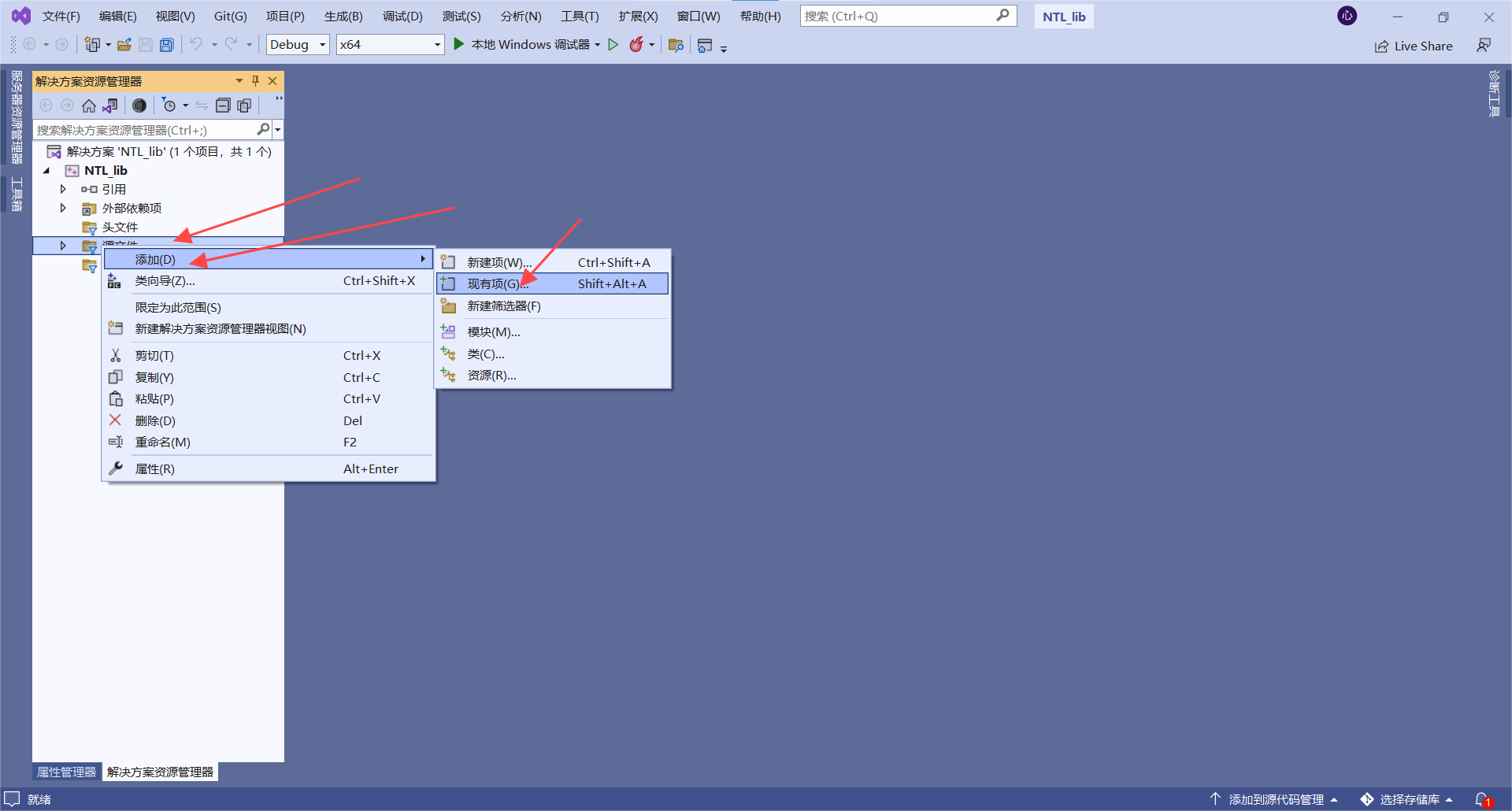Click 添加到源代码管理 in status bar

tap(1274, 799)
